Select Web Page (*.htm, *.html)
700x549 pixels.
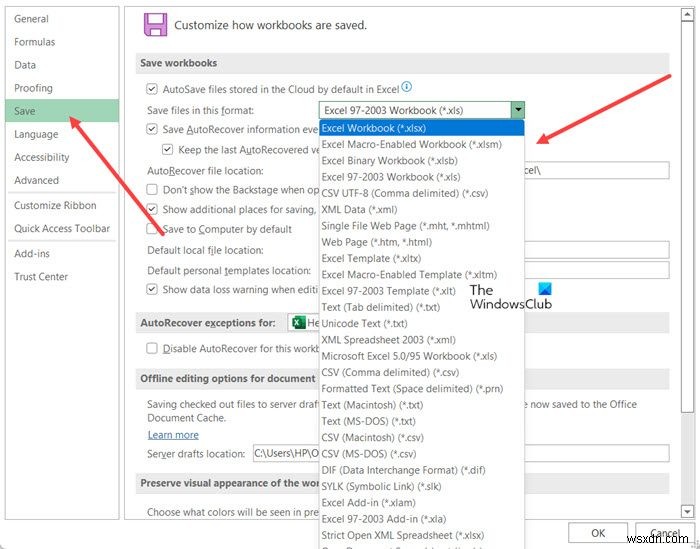pyautogui.click(x=422, y=242)
